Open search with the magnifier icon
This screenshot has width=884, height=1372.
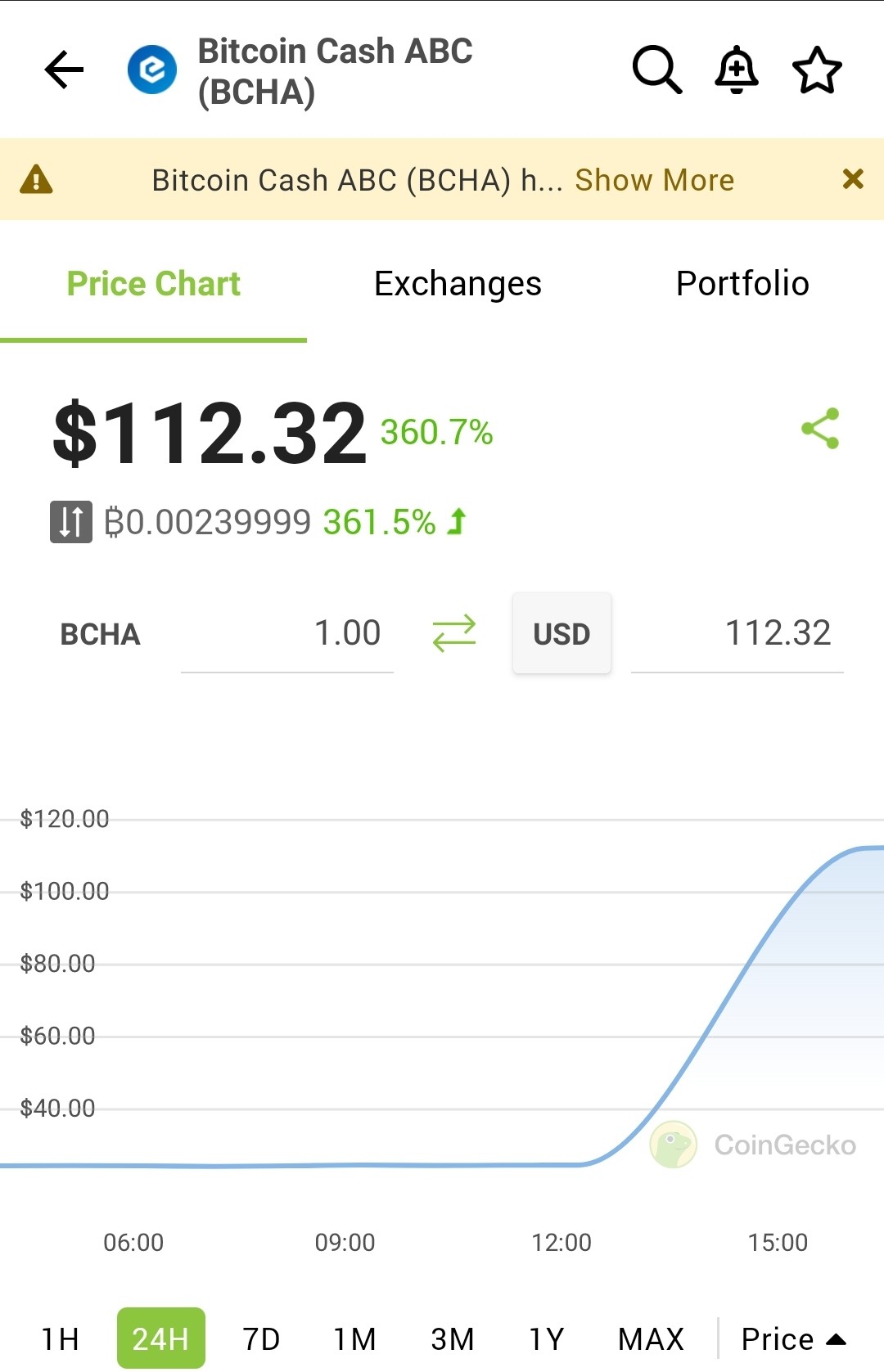click(657, 70)
